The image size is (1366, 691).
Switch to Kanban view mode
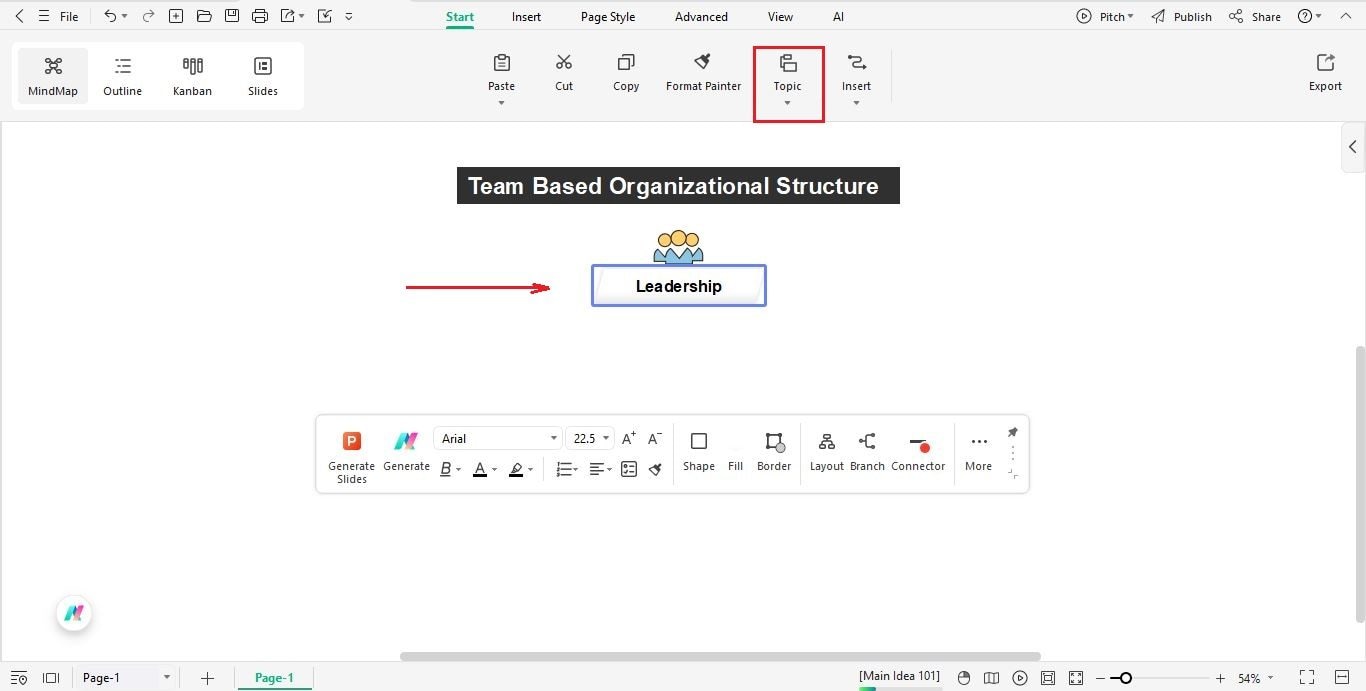(x=192, y=76)
